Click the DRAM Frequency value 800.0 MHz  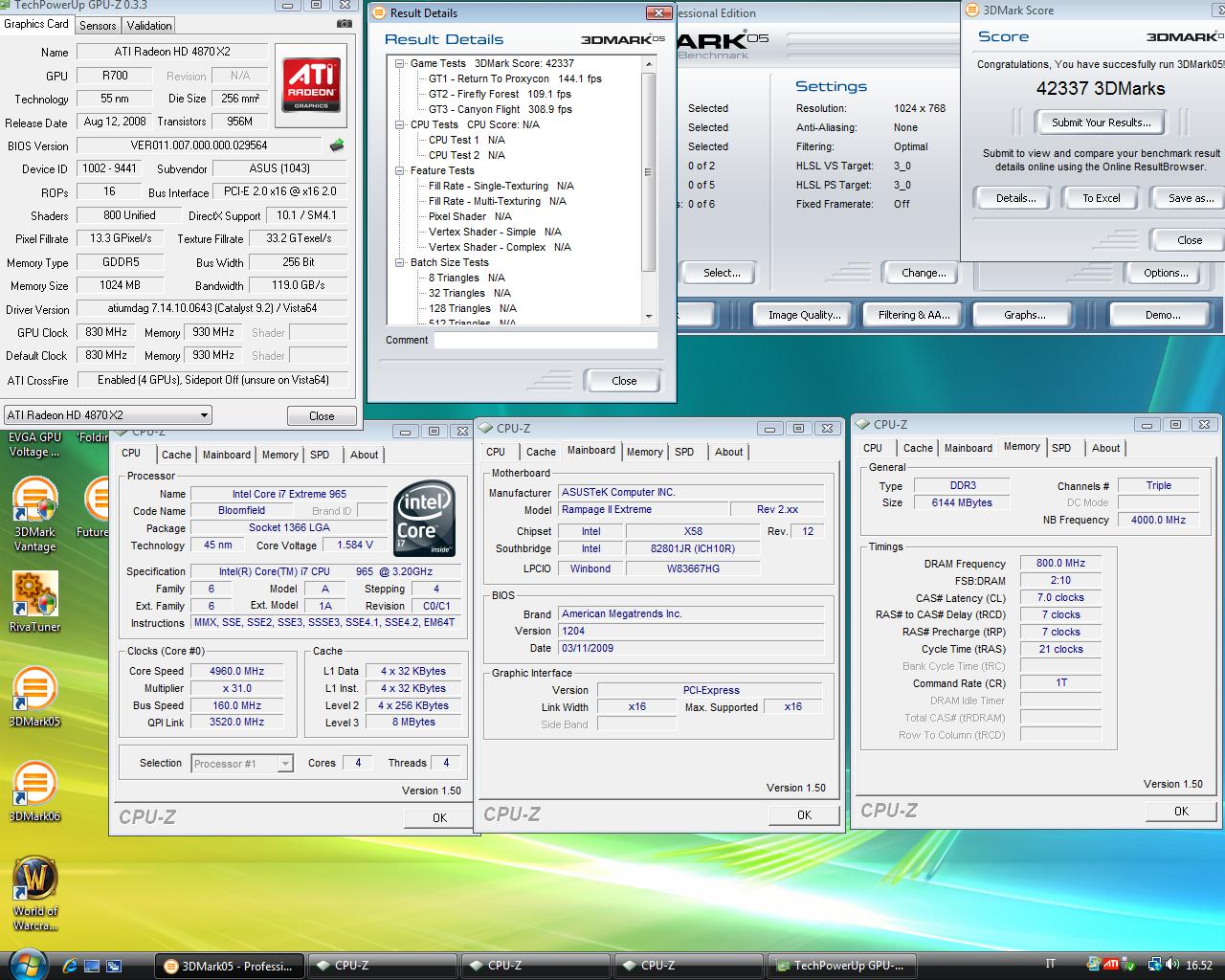(x=1060, y=563)
